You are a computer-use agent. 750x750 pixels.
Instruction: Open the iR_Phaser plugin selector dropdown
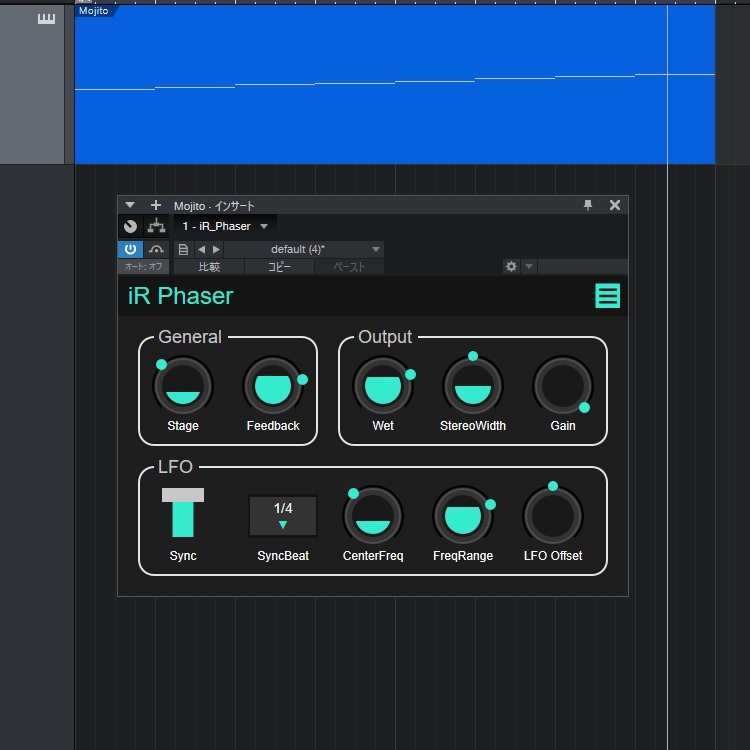(x=225, y=226)
